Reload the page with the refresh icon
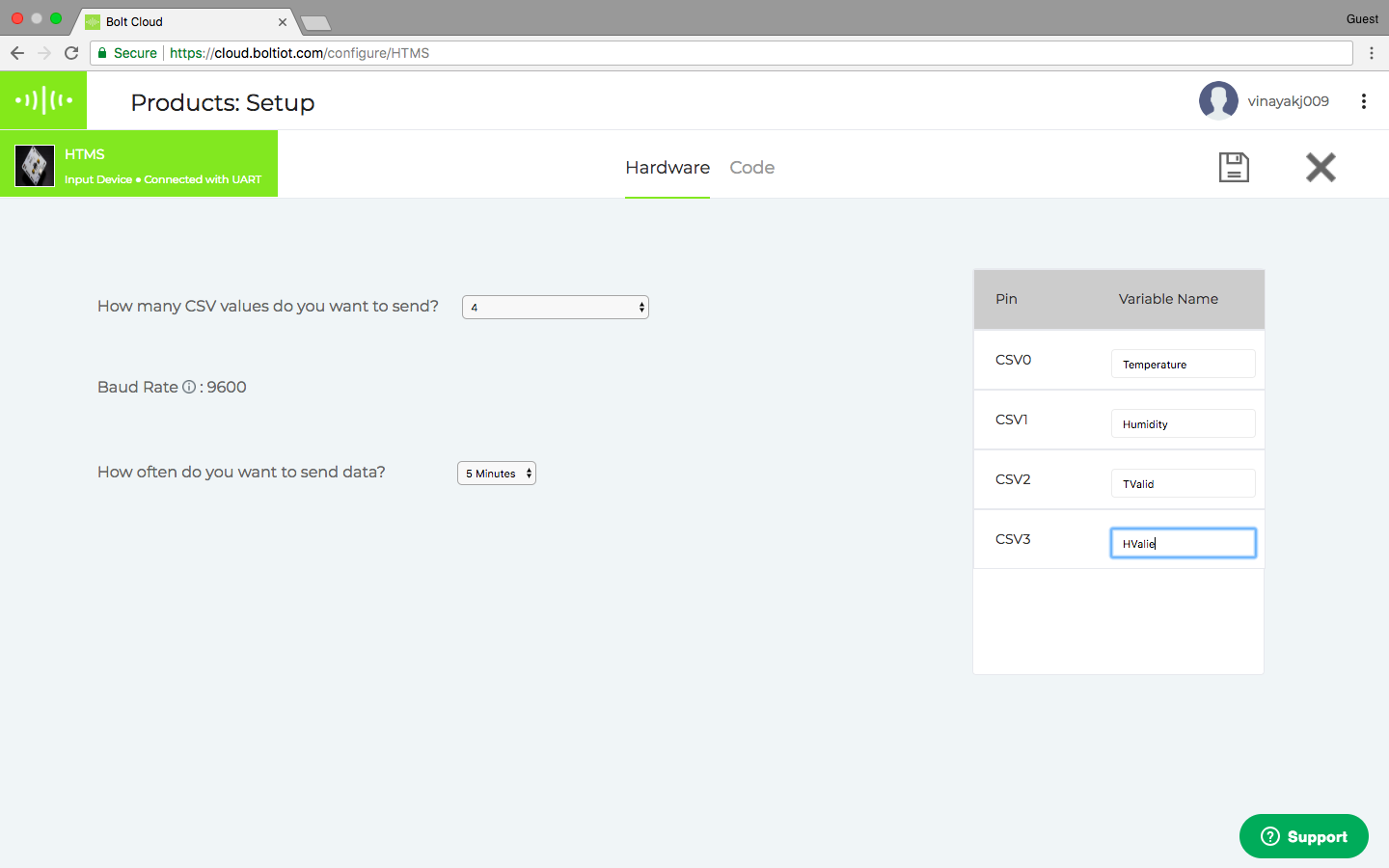Screen dimensions: 1389x868 [71, 53]
